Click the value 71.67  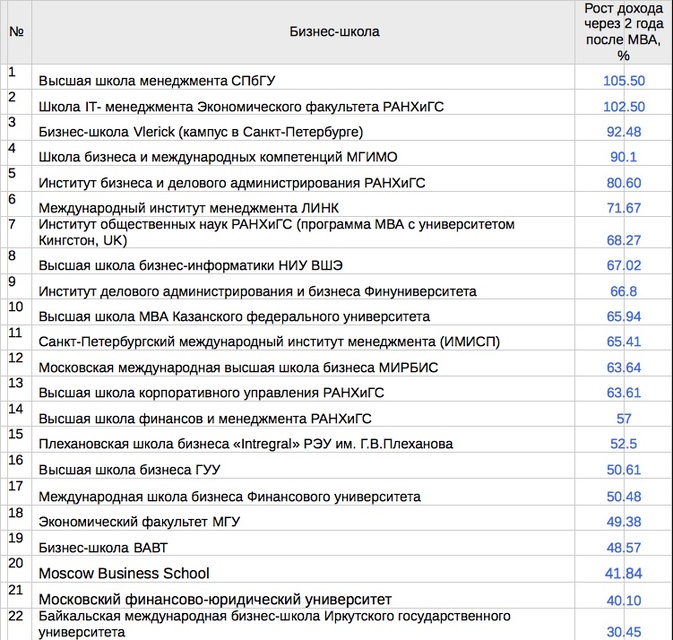click(x=624, y=208)
